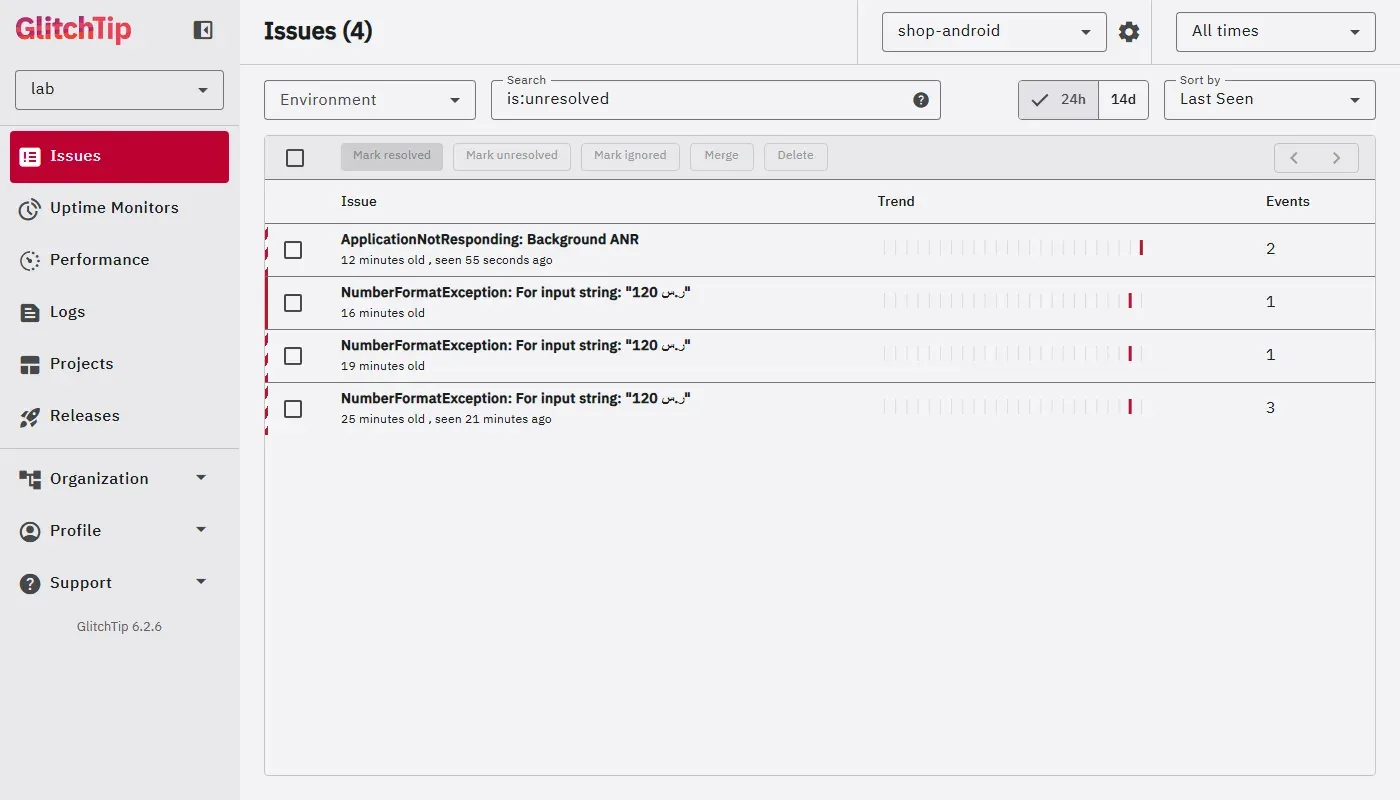
Task: Click the Merge button
Action: pyautogui.click(x=721, y=157)
